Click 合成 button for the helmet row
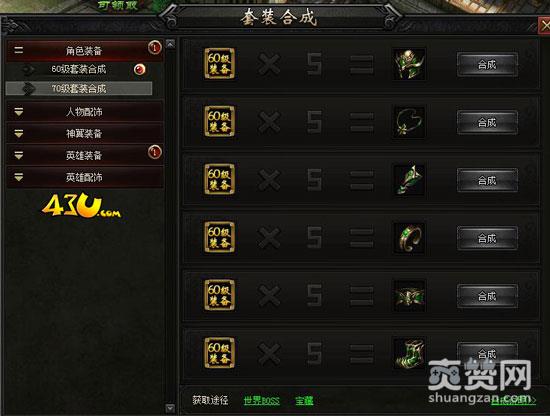The height and width of the screenshot is (416, 550). pos(487,65)
